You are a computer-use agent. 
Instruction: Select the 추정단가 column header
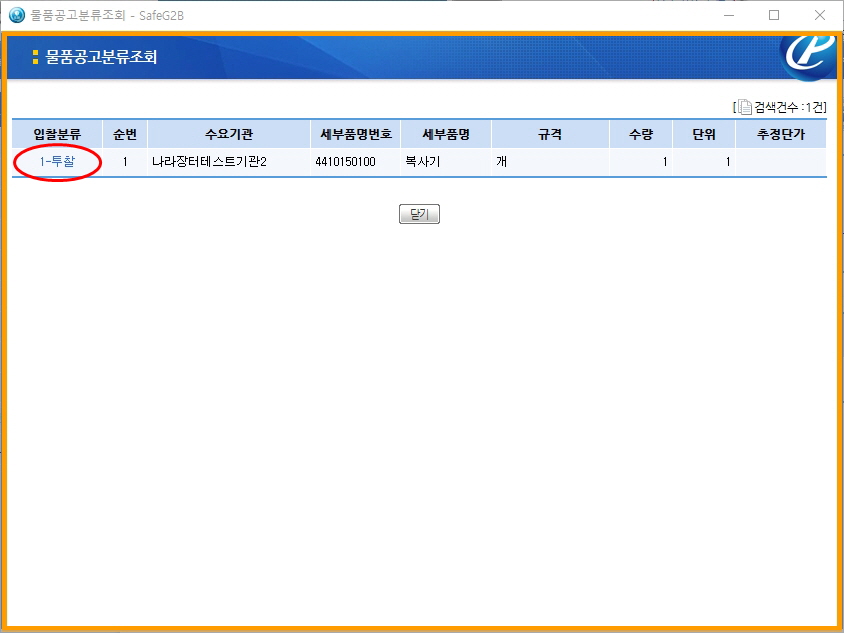click(780, 134)
